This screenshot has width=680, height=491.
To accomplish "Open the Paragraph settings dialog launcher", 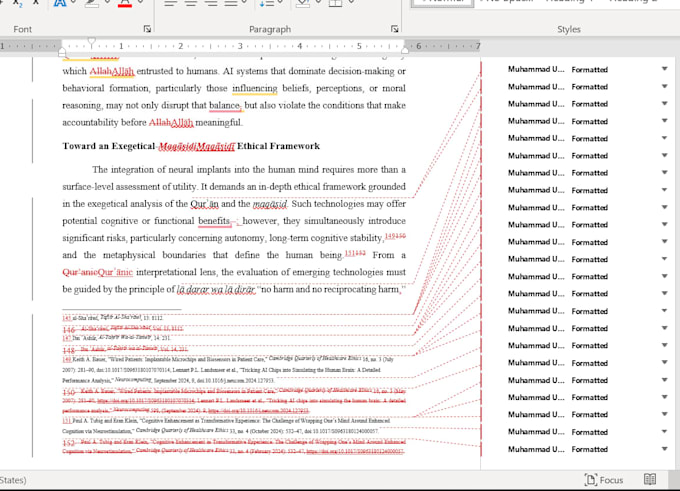I will pyautogui.click(x=394, y=29).
